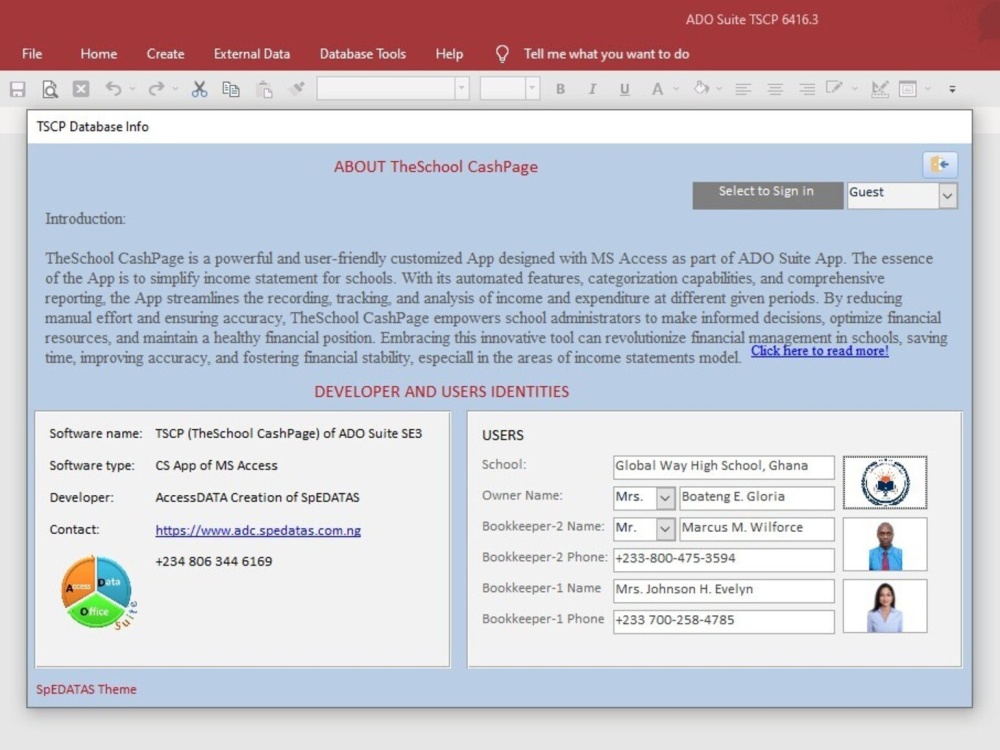The height and width of the screenshot is (750, 1000).
Task: Click the Bookkeeper-1 Name field
Action: (724, 591)
